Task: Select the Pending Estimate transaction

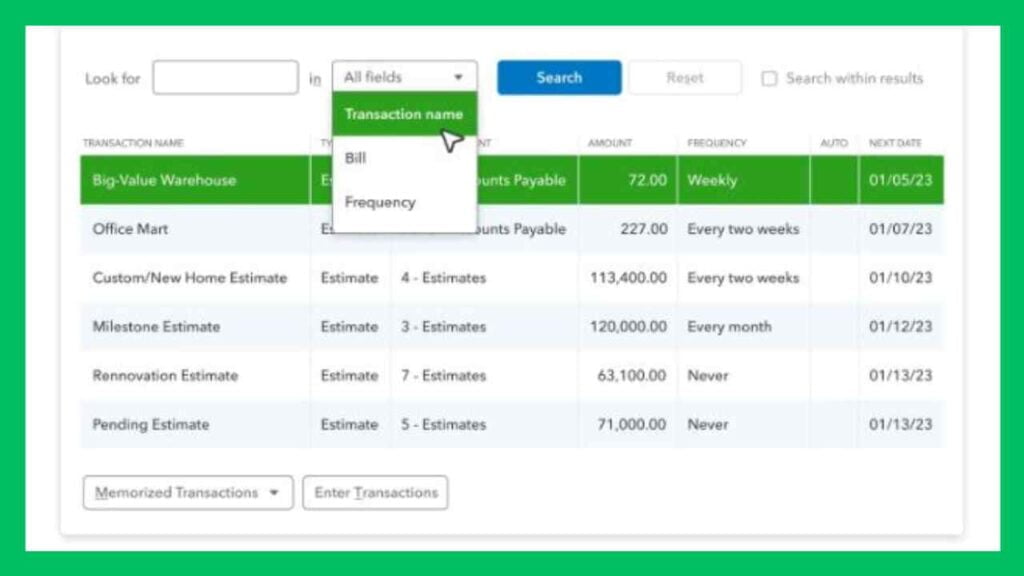Action: tap(151, 425)
